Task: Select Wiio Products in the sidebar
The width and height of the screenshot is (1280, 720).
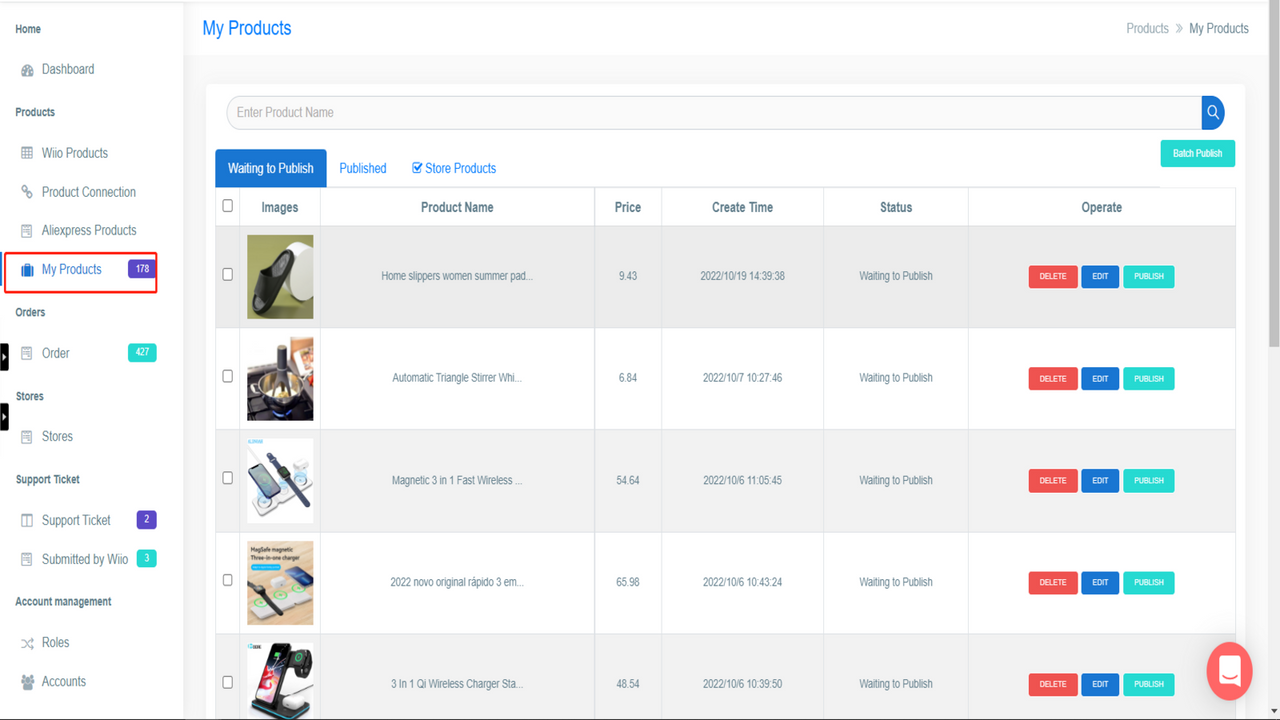Action: pos(76,152)
